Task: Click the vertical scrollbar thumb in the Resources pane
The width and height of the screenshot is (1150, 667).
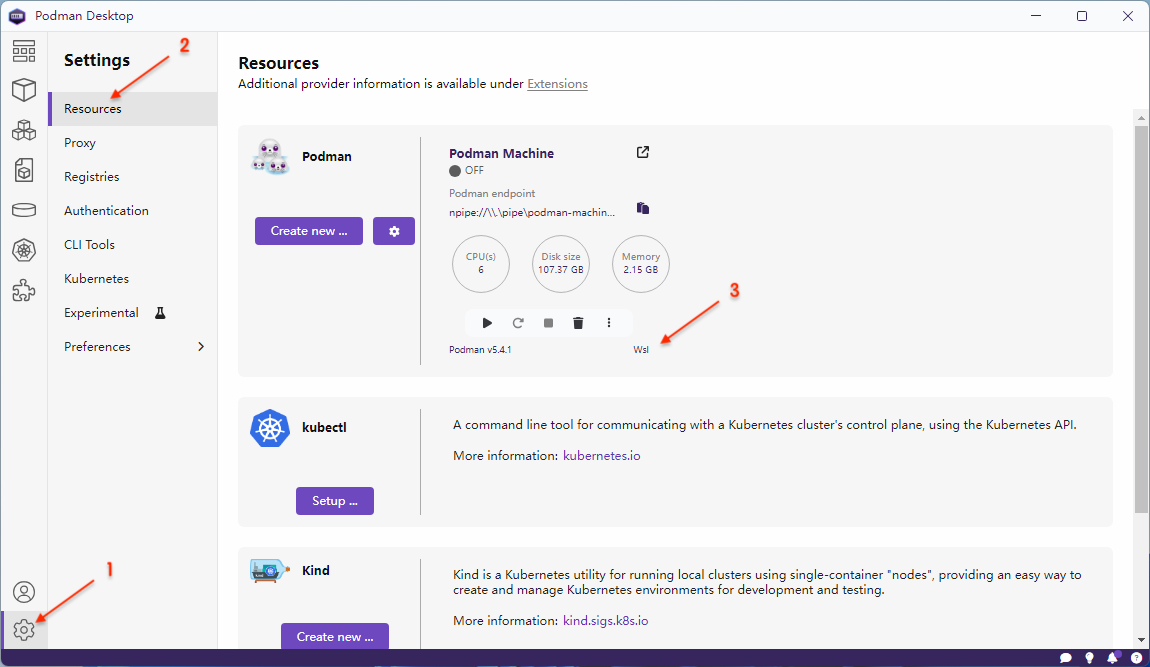Action: pyautogui.click(x=1141, y=319)
